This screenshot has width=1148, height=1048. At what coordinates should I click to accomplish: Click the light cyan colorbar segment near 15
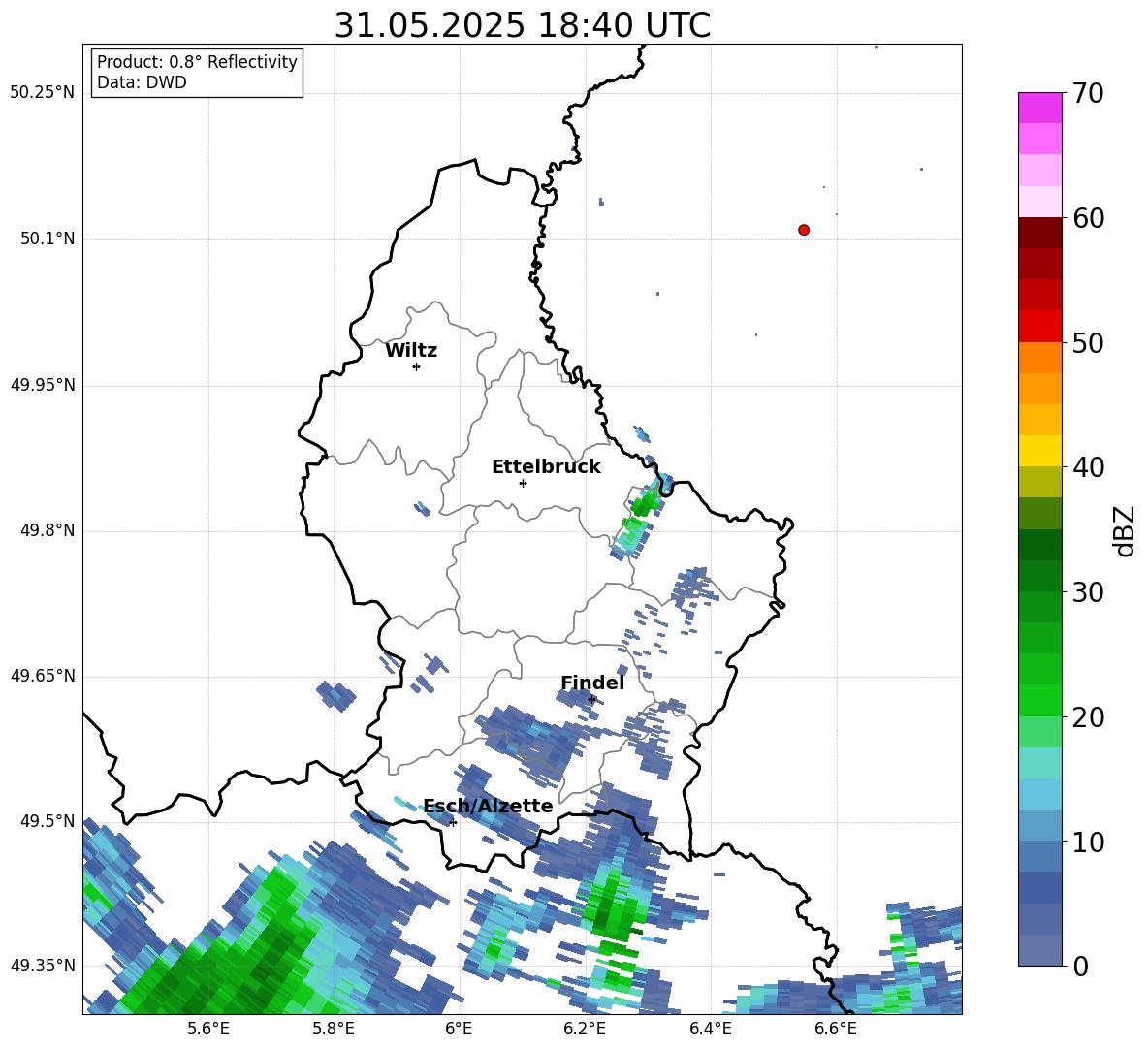[x=1039, y=763]
